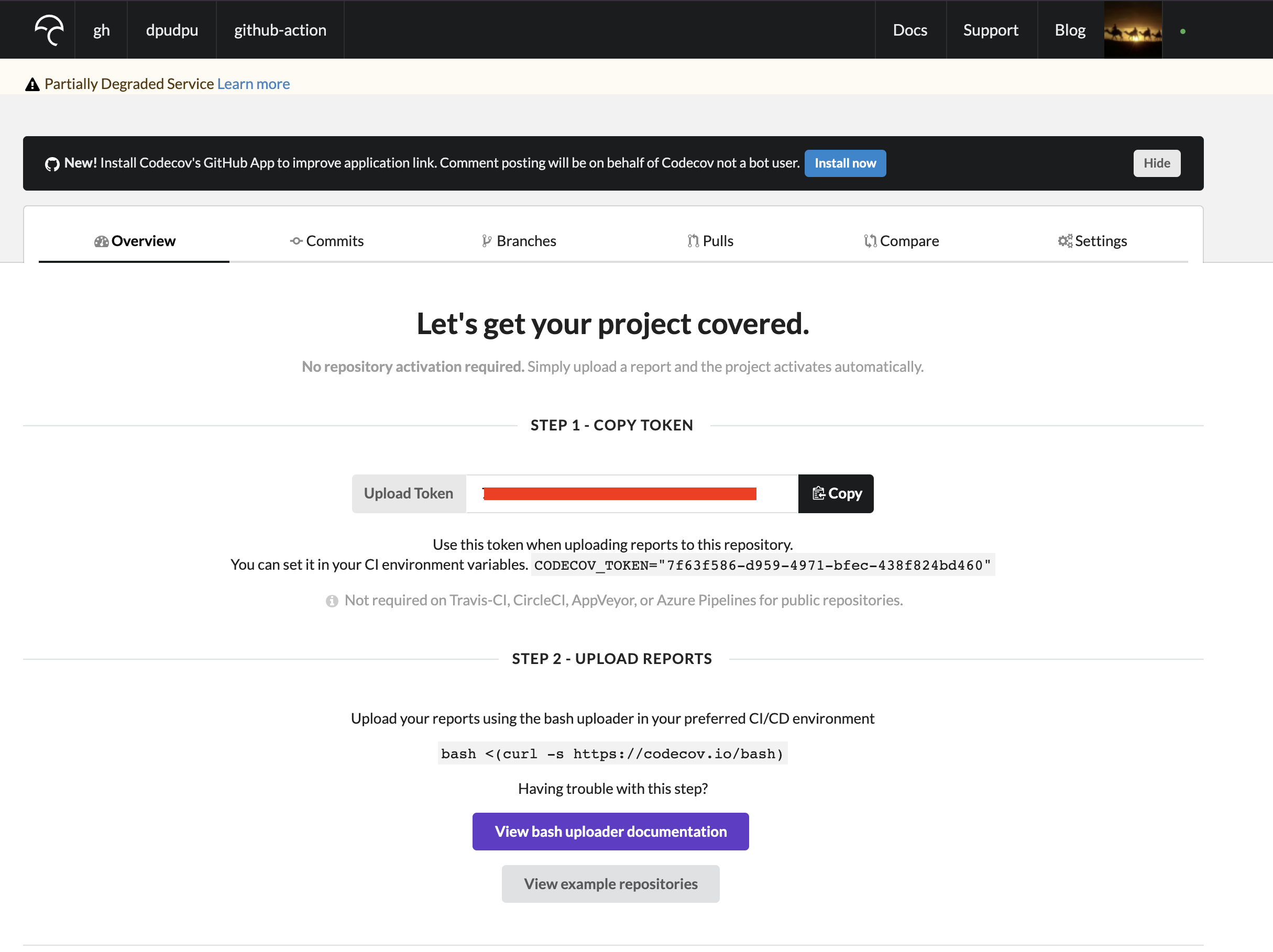Open the Branches tab

tap(519, 241)
